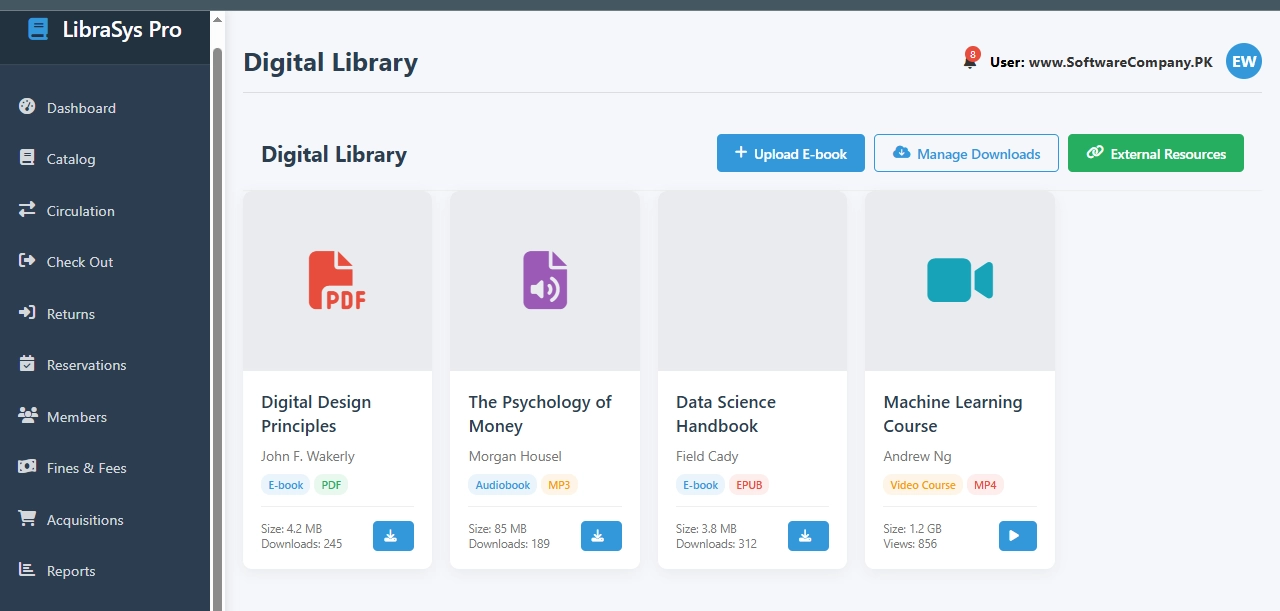Open the notification bell with 8 alerts

point(968,61)
